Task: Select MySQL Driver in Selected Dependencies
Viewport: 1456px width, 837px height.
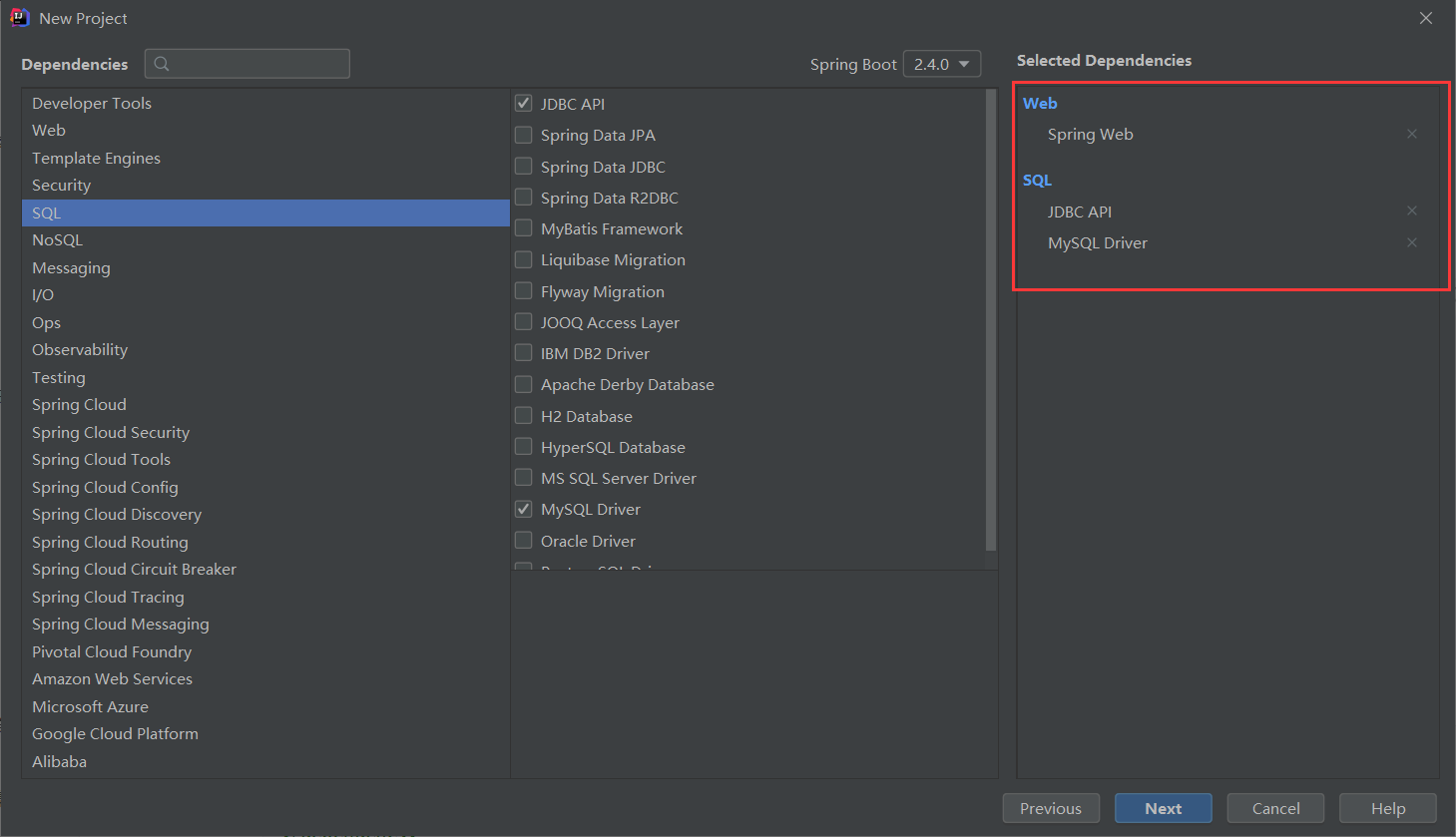Action: coord(1098,242)
